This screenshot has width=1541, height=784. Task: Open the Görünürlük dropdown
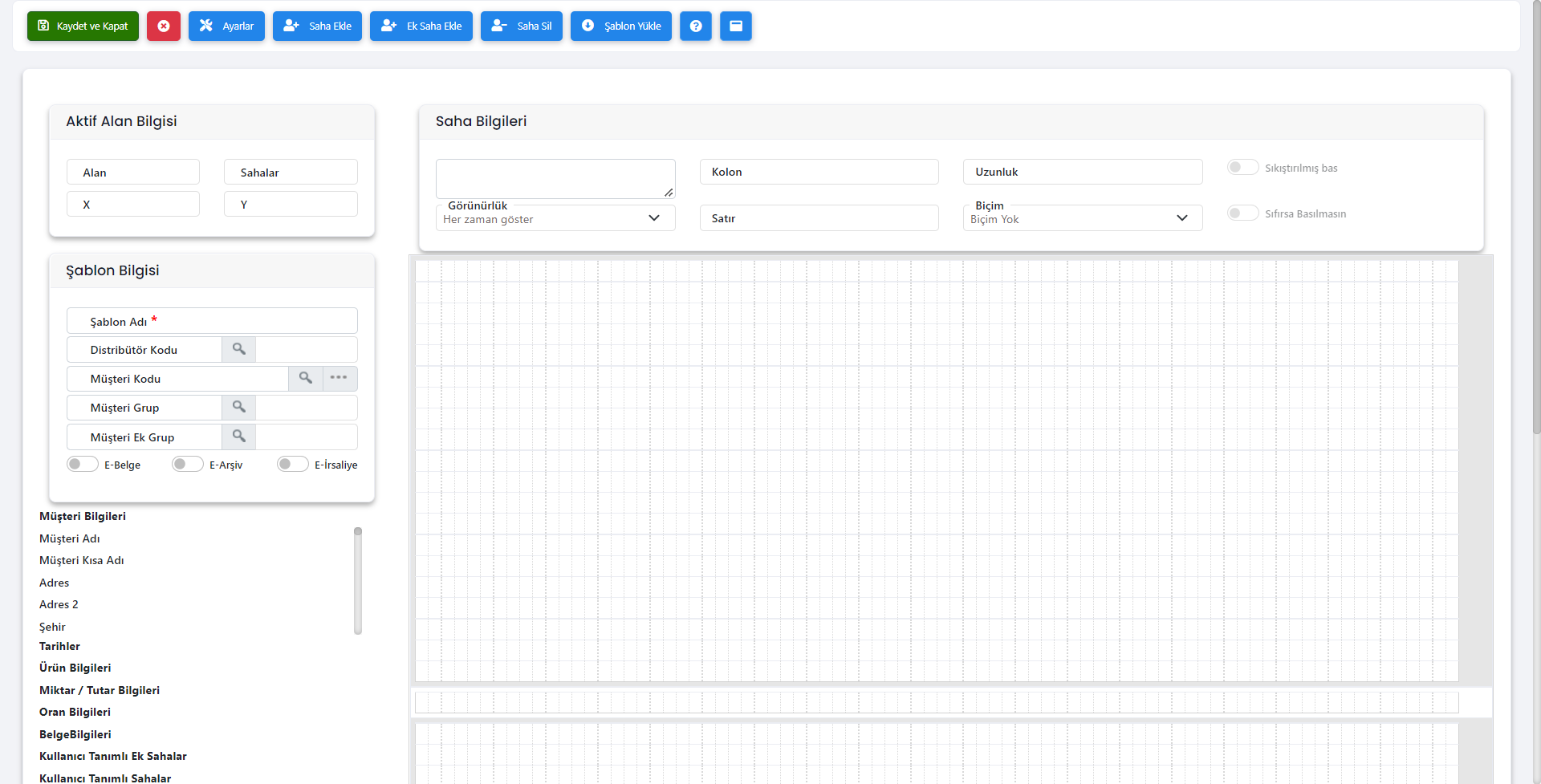click(x=555, y=218)
